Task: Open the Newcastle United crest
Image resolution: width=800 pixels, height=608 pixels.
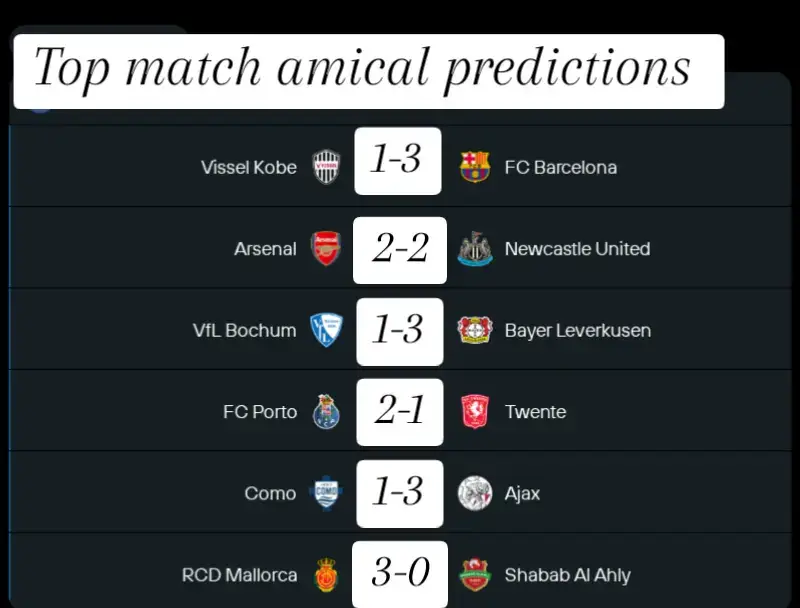Action: click(475, 248)
